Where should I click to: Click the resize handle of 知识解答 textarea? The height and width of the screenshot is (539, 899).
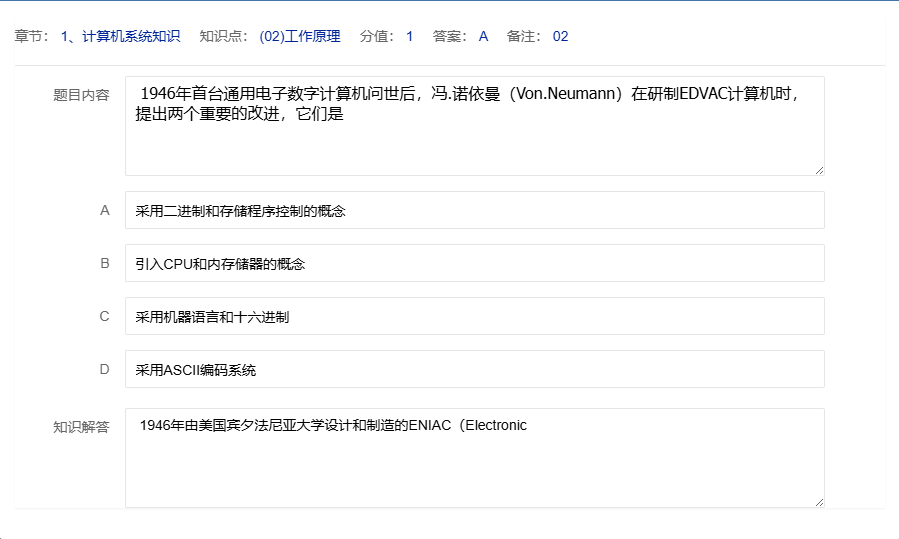click(819, 502)
